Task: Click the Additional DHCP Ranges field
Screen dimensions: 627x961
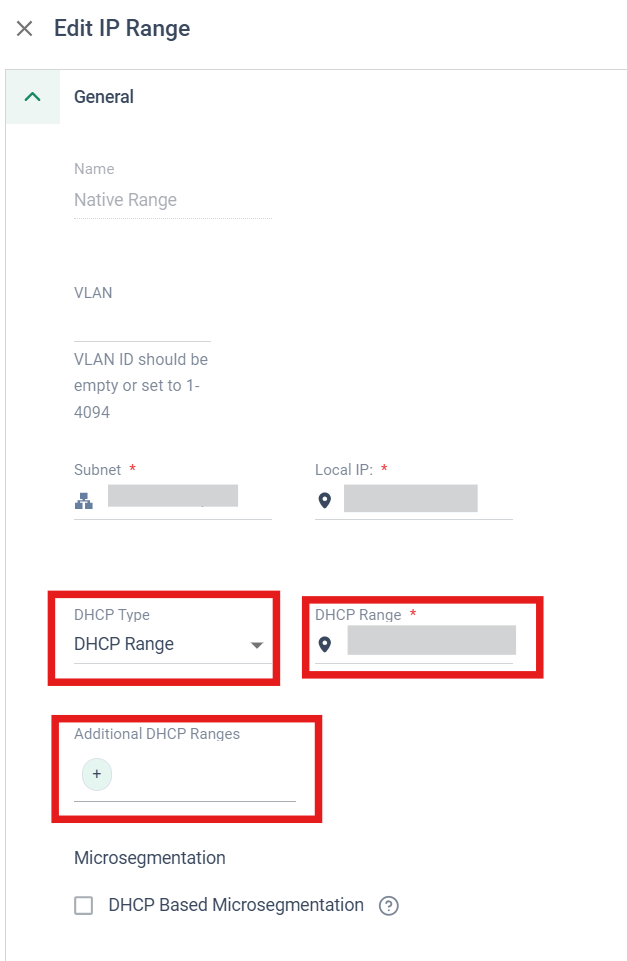Action: coord(185,775)
